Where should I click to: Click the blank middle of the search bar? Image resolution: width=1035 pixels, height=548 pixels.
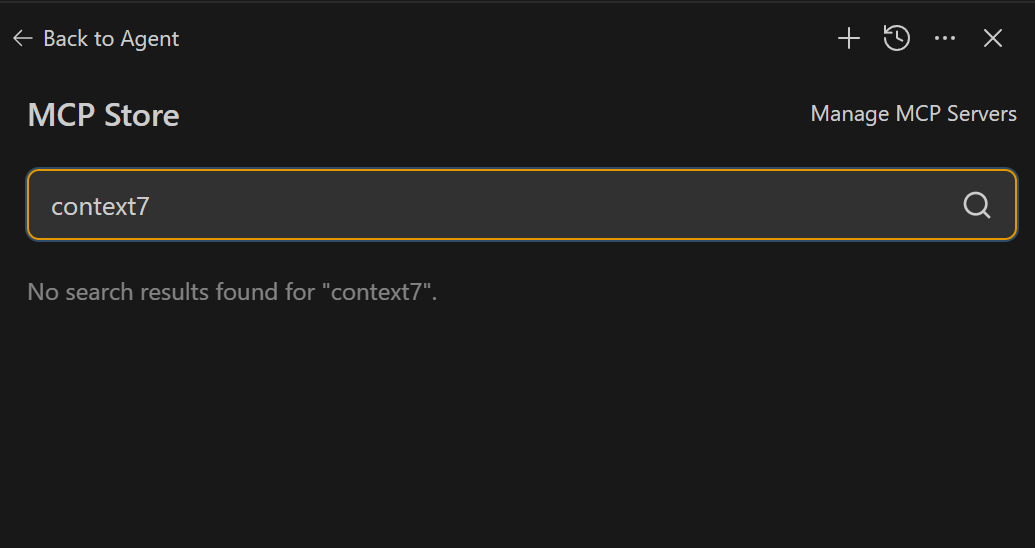(550, 205)
